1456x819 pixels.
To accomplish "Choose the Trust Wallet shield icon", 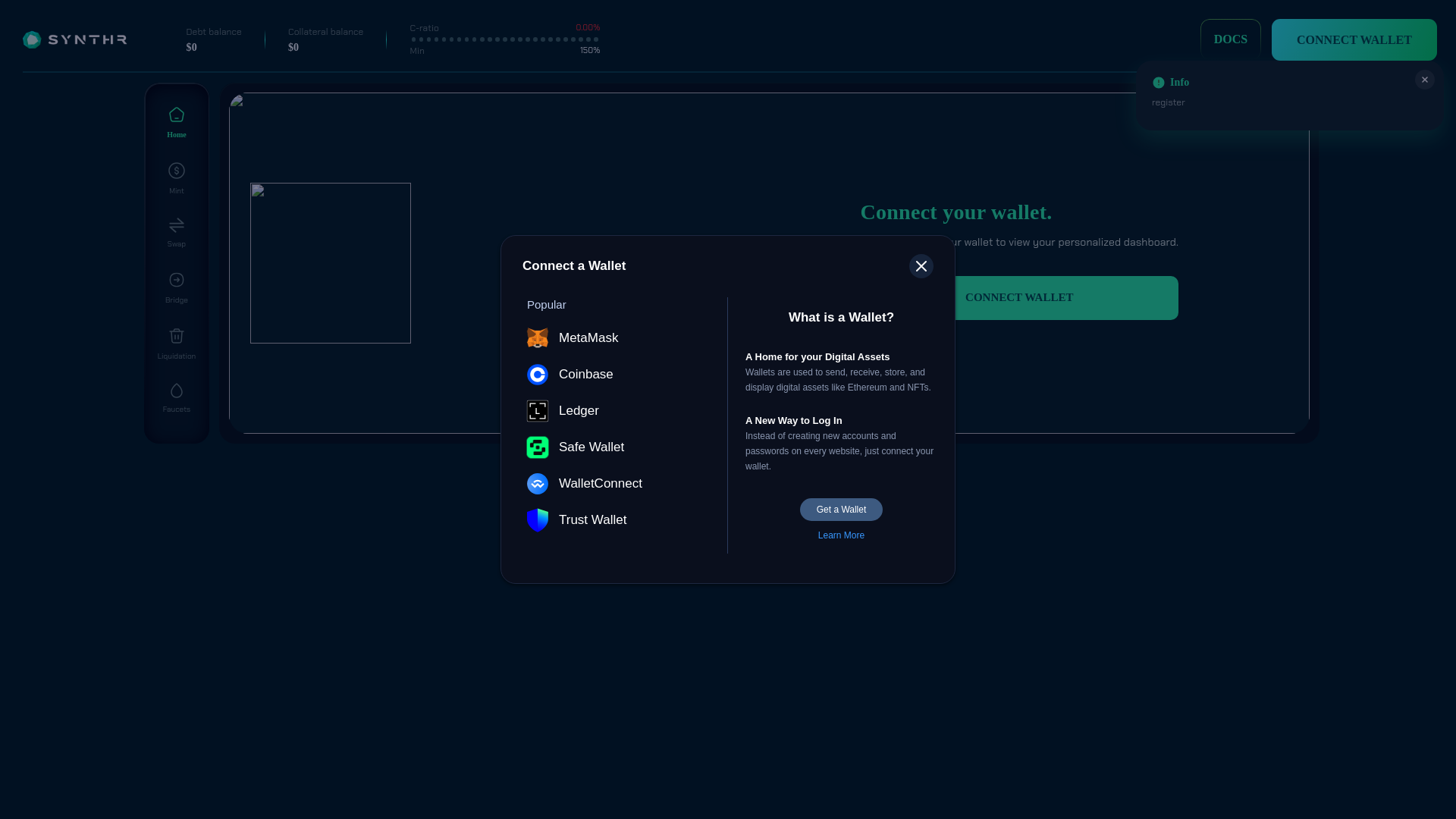I will pyautogui.click(x=538, y=520).
